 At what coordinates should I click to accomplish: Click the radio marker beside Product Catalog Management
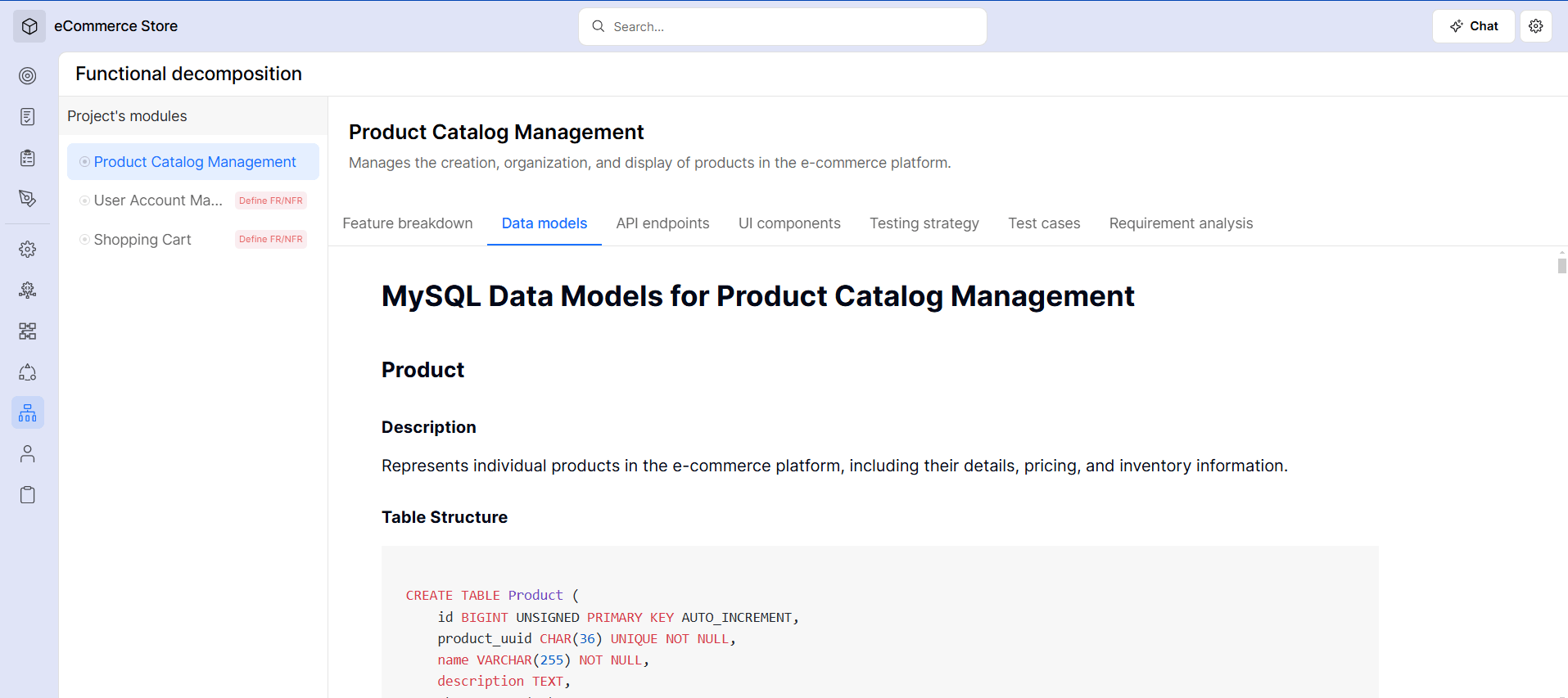point(84,162)
